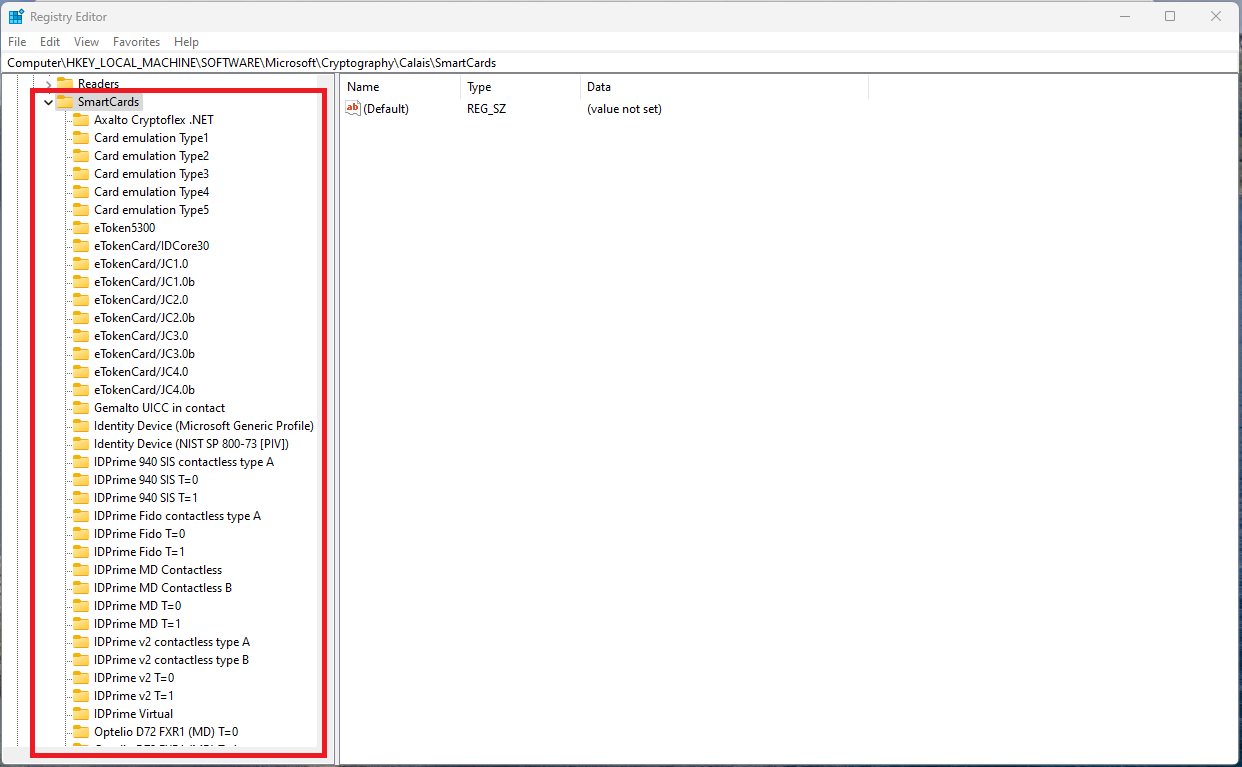Select eTokenCard/JC3.0b key
Screen dimensions: 1242x767
[144, 354]
